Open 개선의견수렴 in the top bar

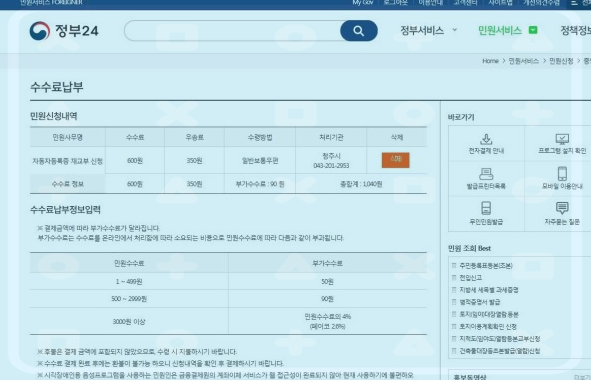pos(541,2)
